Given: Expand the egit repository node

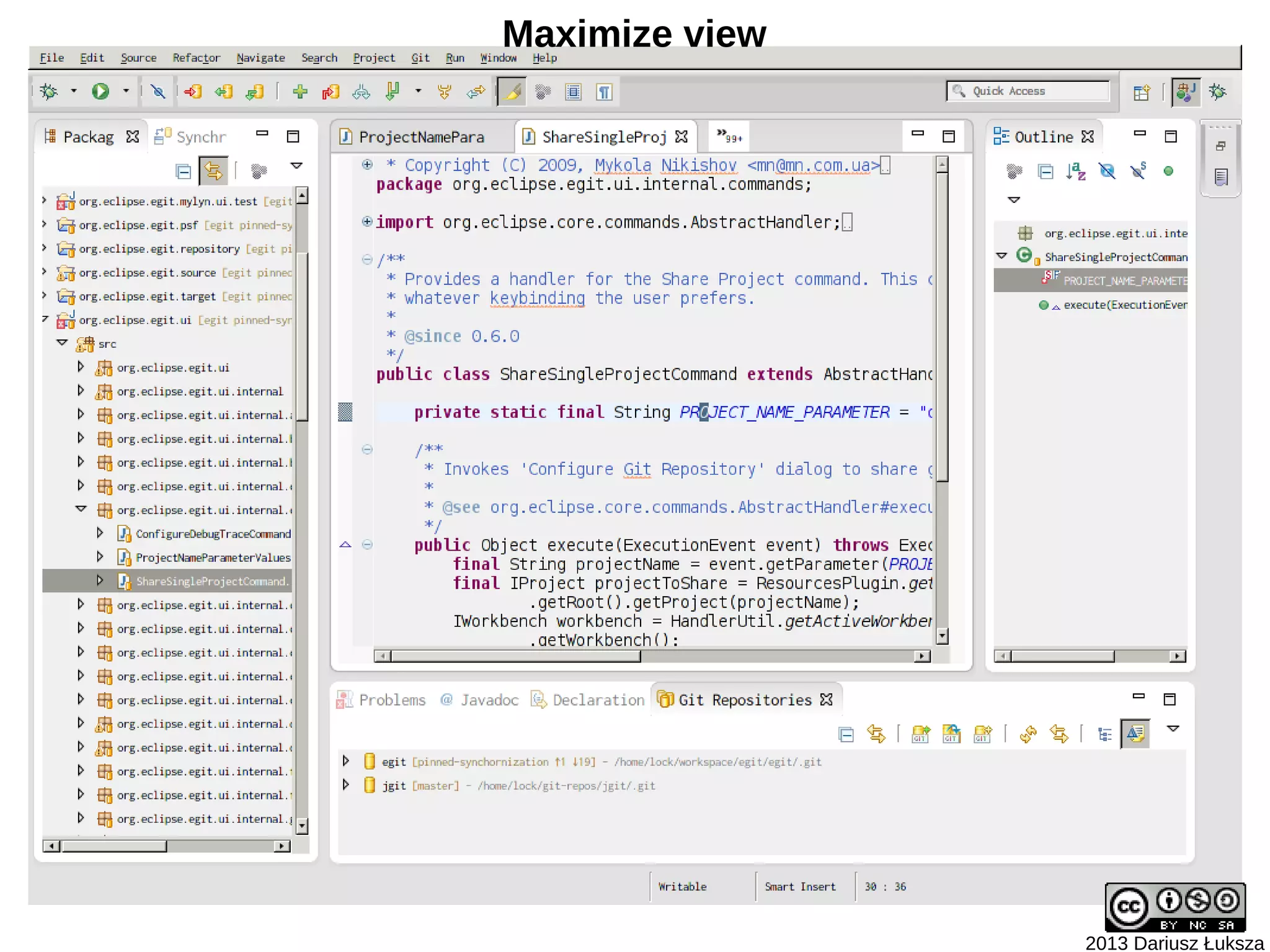Looking at the screenshot, I should [346, 761].
